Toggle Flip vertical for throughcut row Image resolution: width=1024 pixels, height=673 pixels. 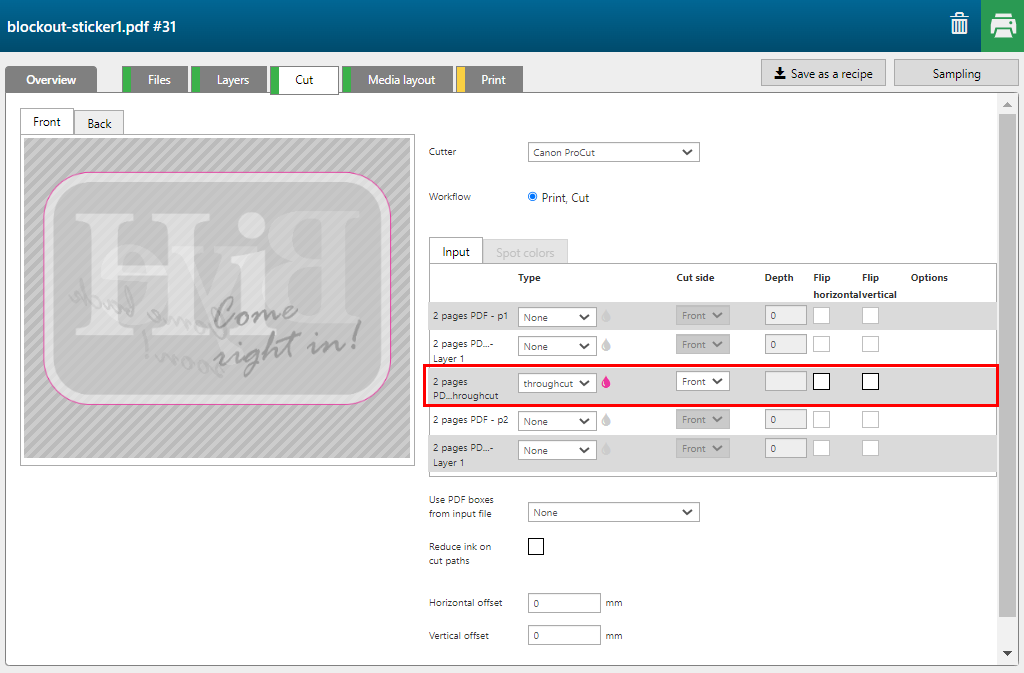pos(871,381)
